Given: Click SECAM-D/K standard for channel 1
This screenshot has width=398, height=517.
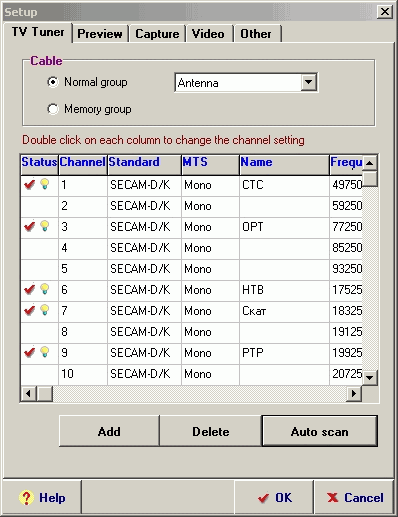Looking at the screenshot, I should (x=144, y=185).
